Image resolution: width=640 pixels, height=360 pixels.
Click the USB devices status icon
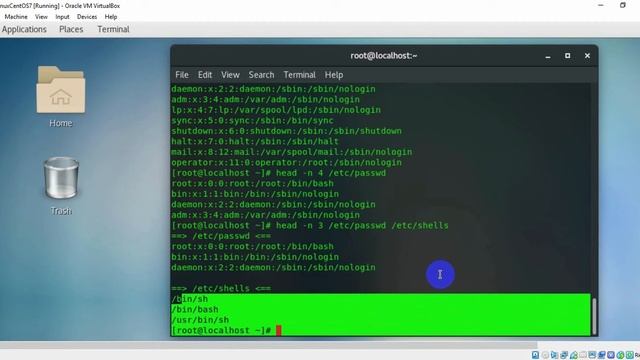coord(573,355)
